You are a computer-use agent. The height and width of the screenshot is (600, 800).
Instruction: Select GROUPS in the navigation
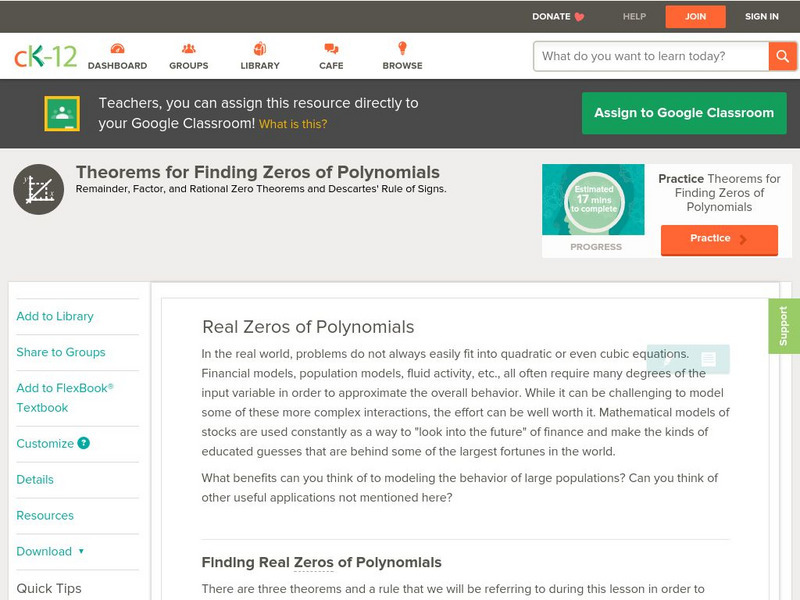coord(189,66)
